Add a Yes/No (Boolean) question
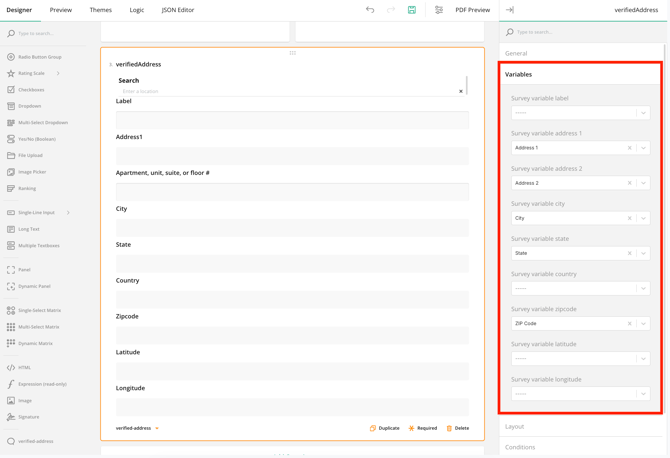The width and height of the screenshot is (670, 458). click(x=31, y=139)
